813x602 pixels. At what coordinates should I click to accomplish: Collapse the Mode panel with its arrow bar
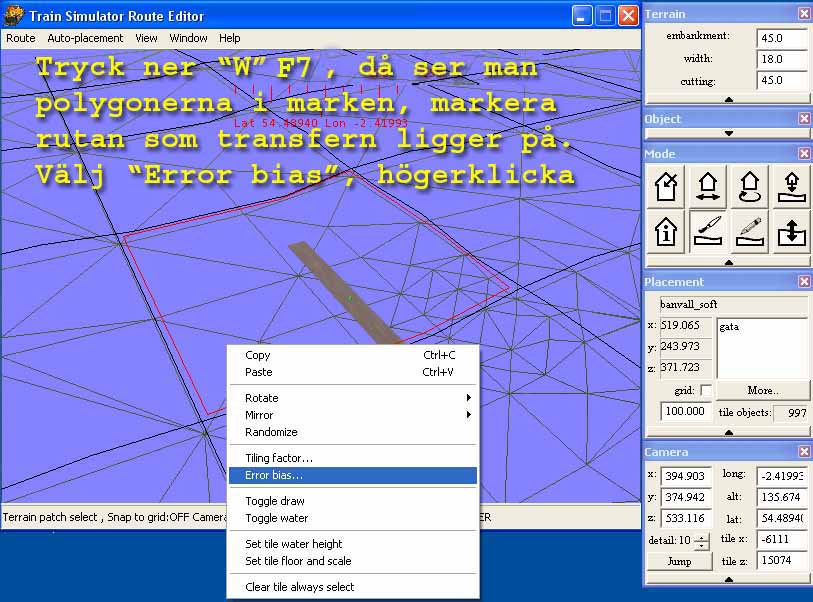pos(728,262)
